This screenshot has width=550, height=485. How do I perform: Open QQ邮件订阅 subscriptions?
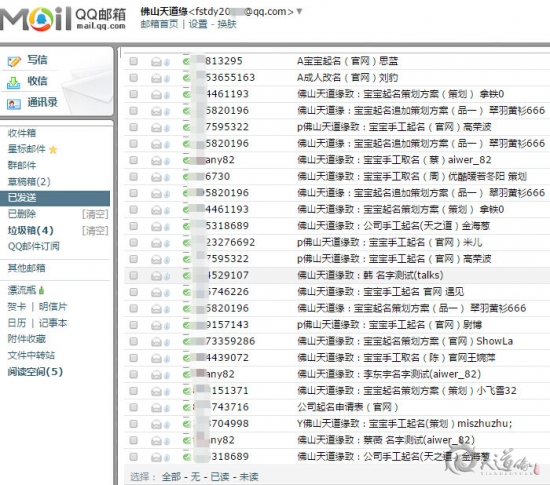(34, 246)
